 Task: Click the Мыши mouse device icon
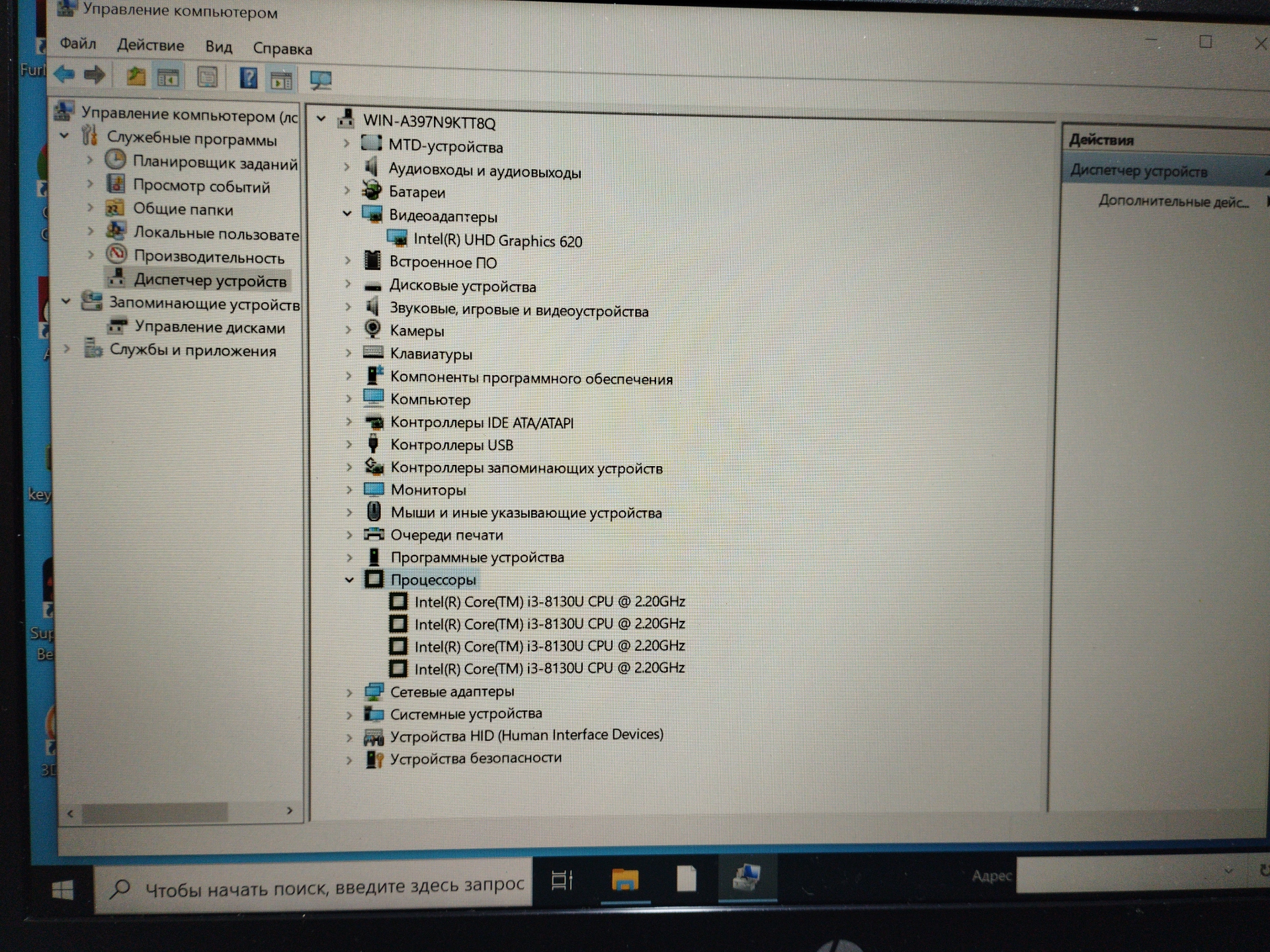(374, 511)
